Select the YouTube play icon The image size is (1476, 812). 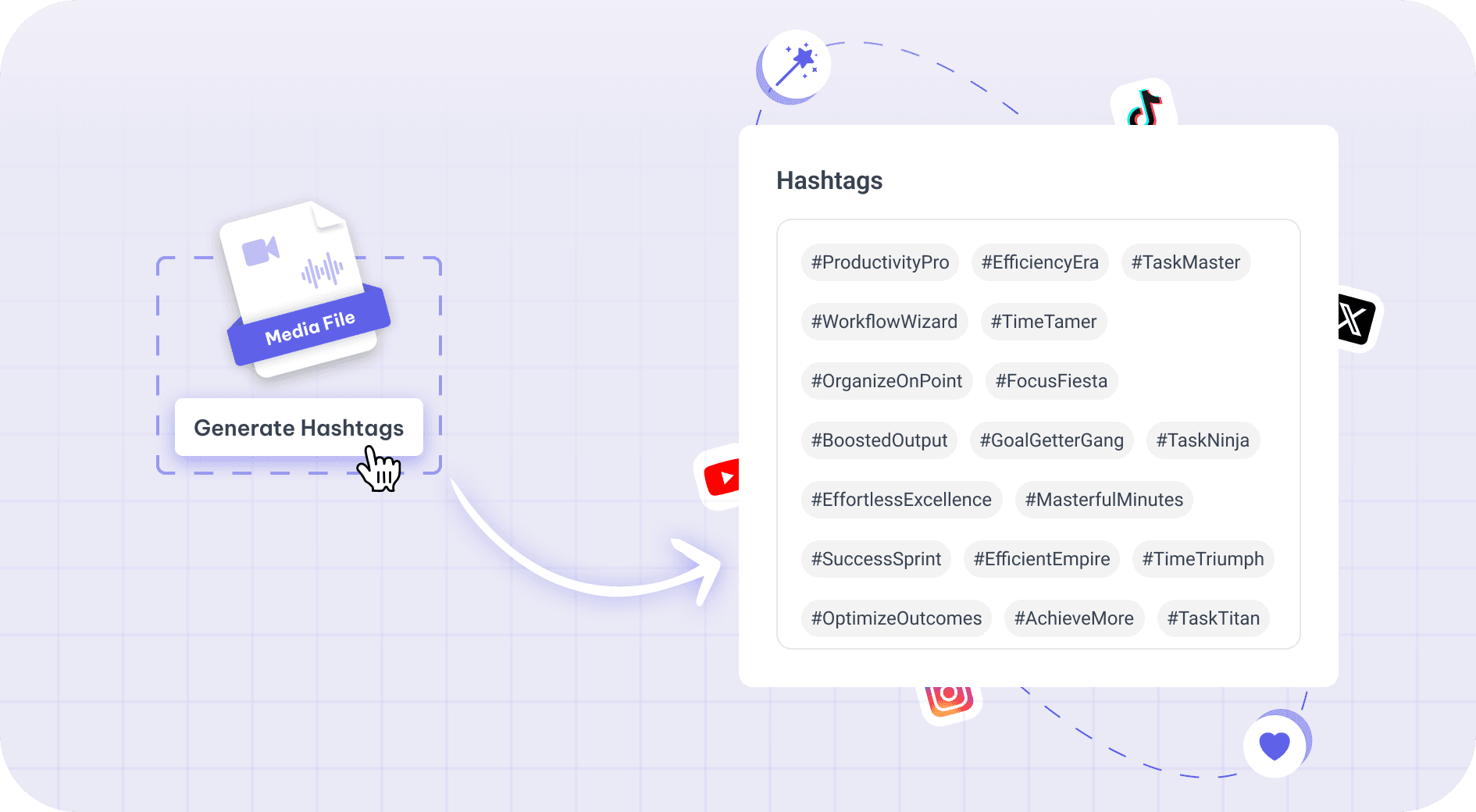(721, 477)
